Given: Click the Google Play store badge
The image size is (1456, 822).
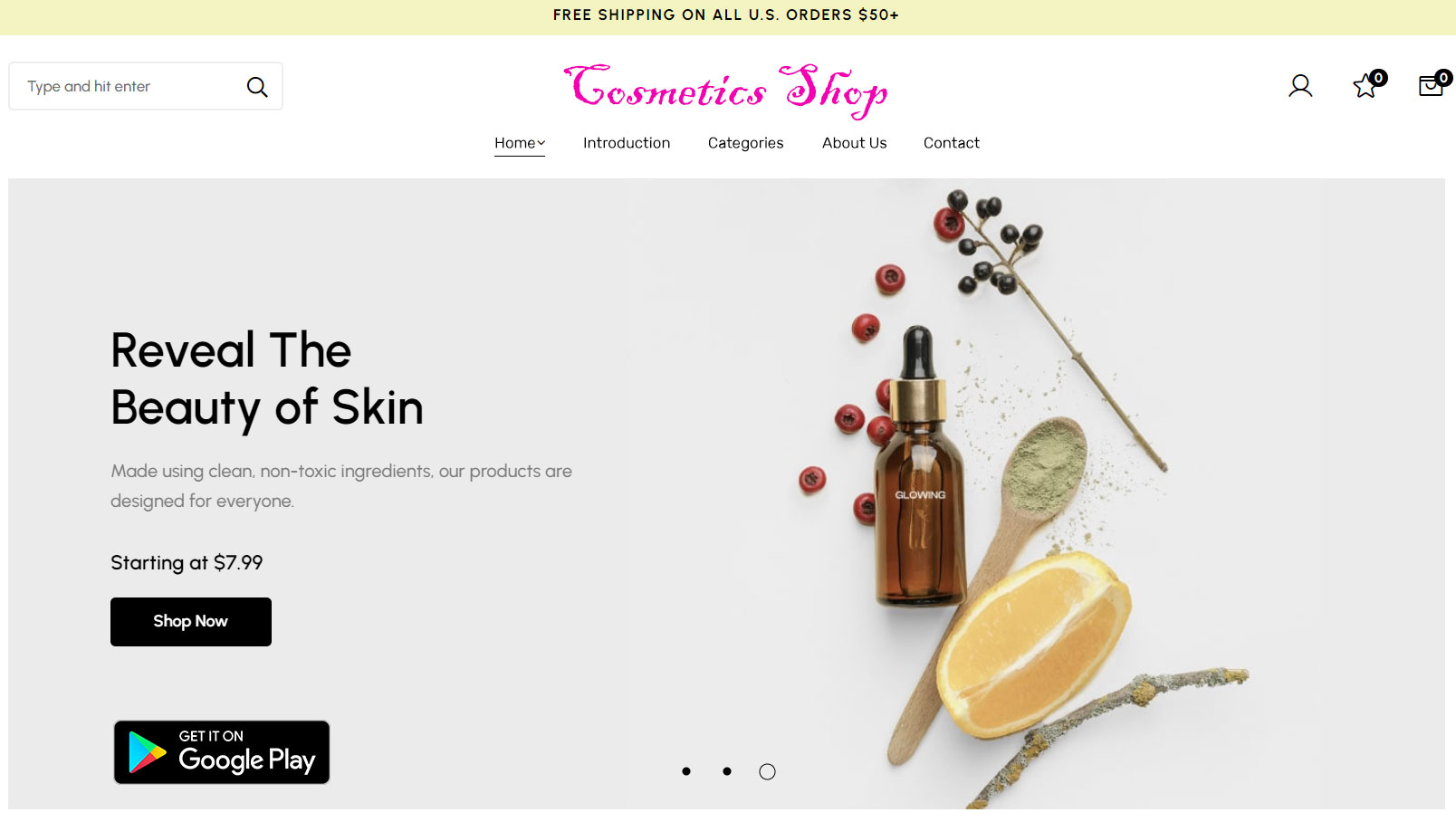Looking at the screenshot, I should tap(222, 752).
